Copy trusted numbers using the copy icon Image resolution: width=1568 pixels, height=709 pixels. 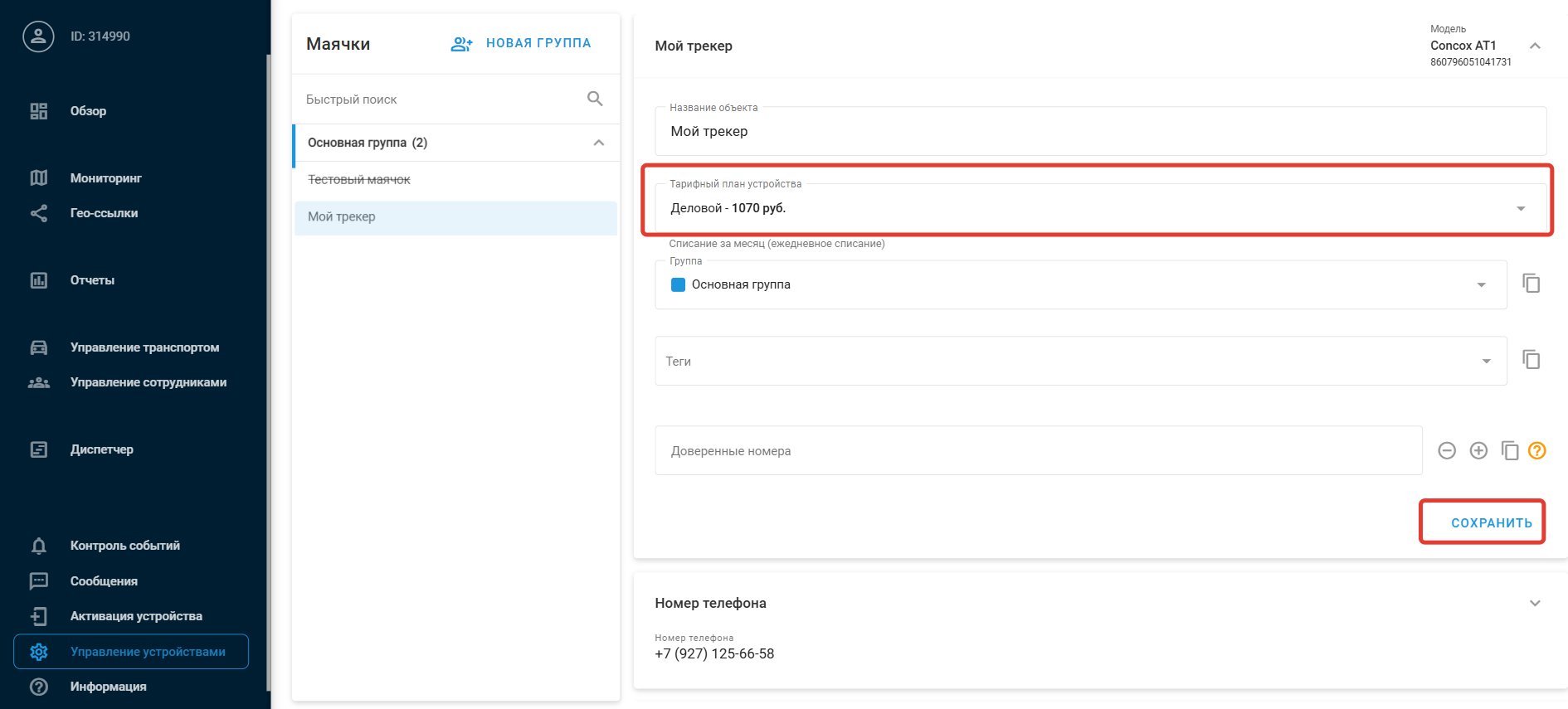click(1510, 450)
